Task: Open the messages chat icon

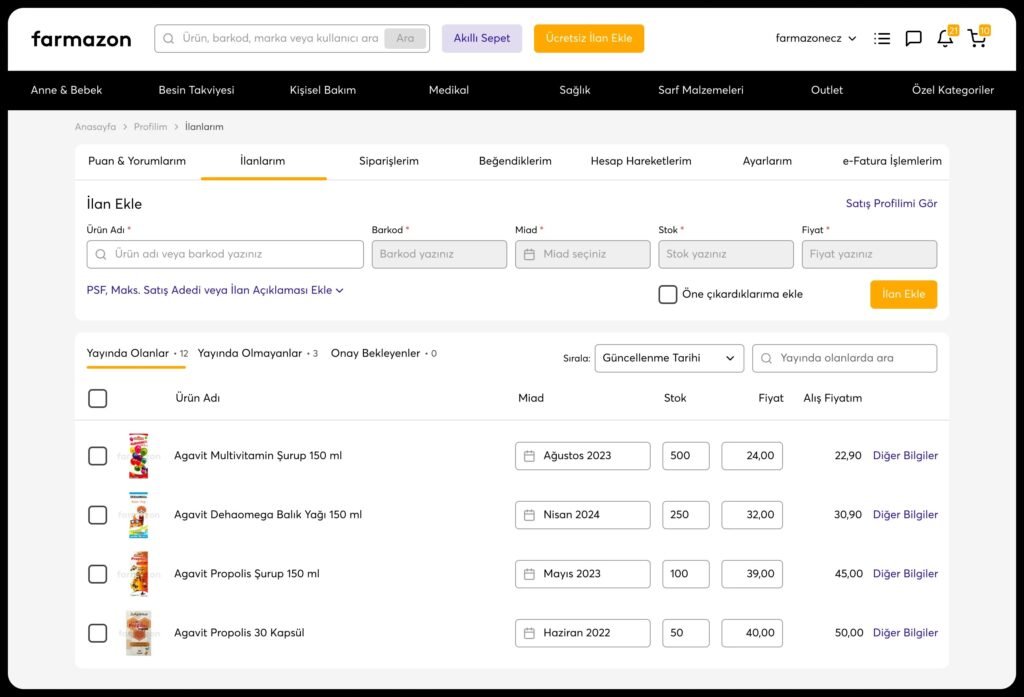Action: tap(913, 39)
